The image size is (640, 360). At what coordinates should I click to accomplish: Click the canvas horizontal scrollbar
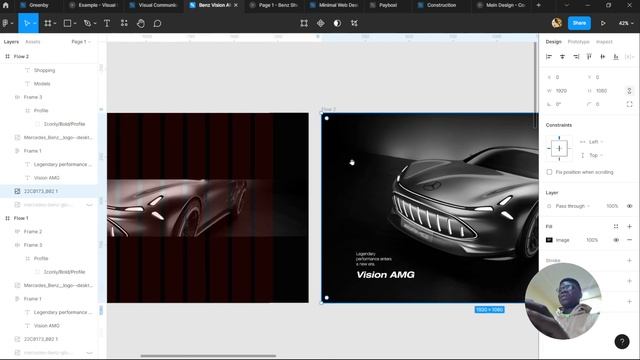[x=209, y=356]
